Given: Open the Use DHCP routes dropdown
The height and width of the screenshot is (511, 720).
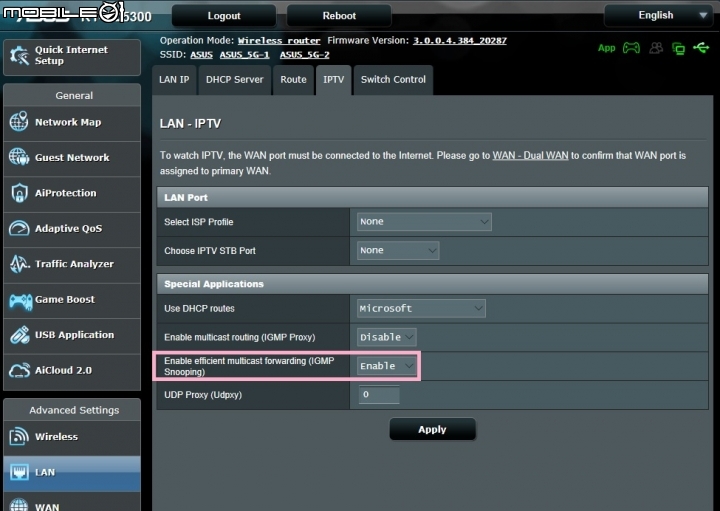Looking at the screenshot, I should 421,309.
